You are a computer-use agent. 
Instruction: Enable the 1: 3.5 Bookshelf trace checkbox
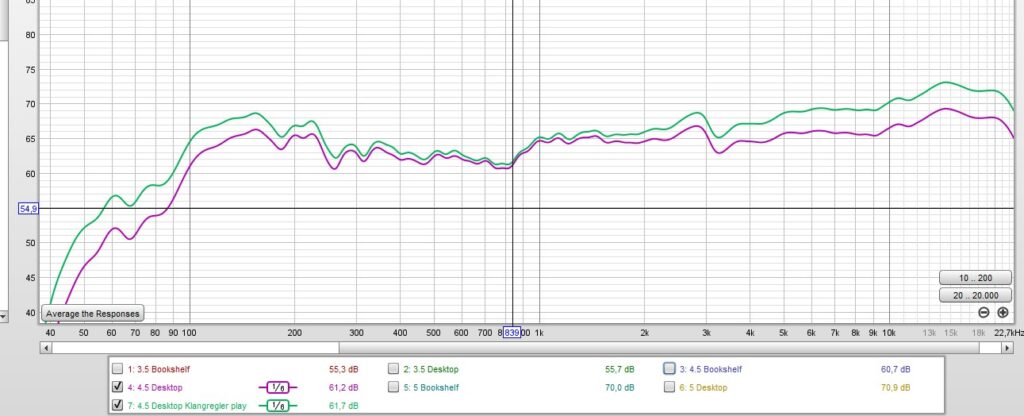pyautogui.click(x=118, y=368)
